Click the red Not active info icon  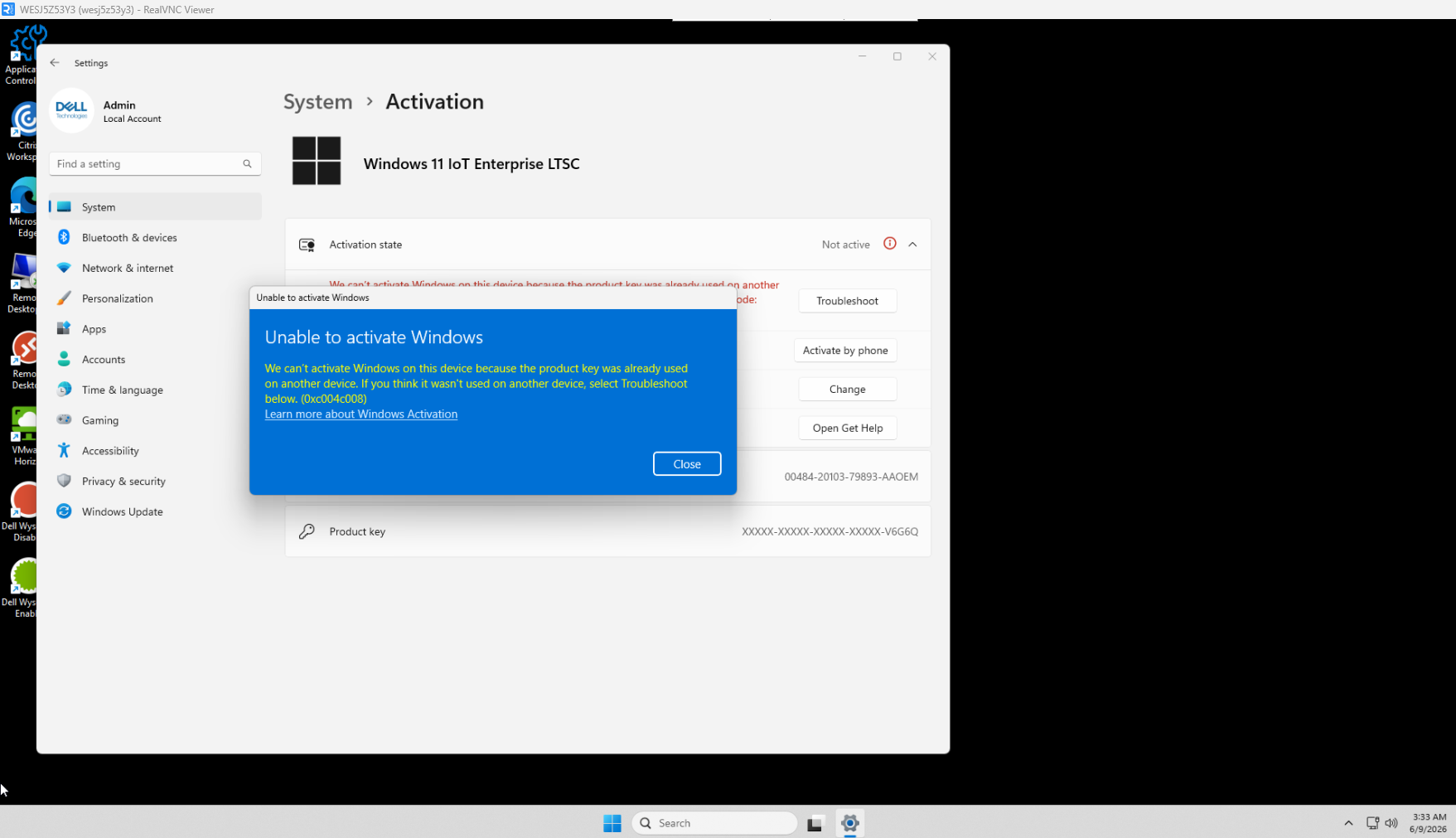889,244
